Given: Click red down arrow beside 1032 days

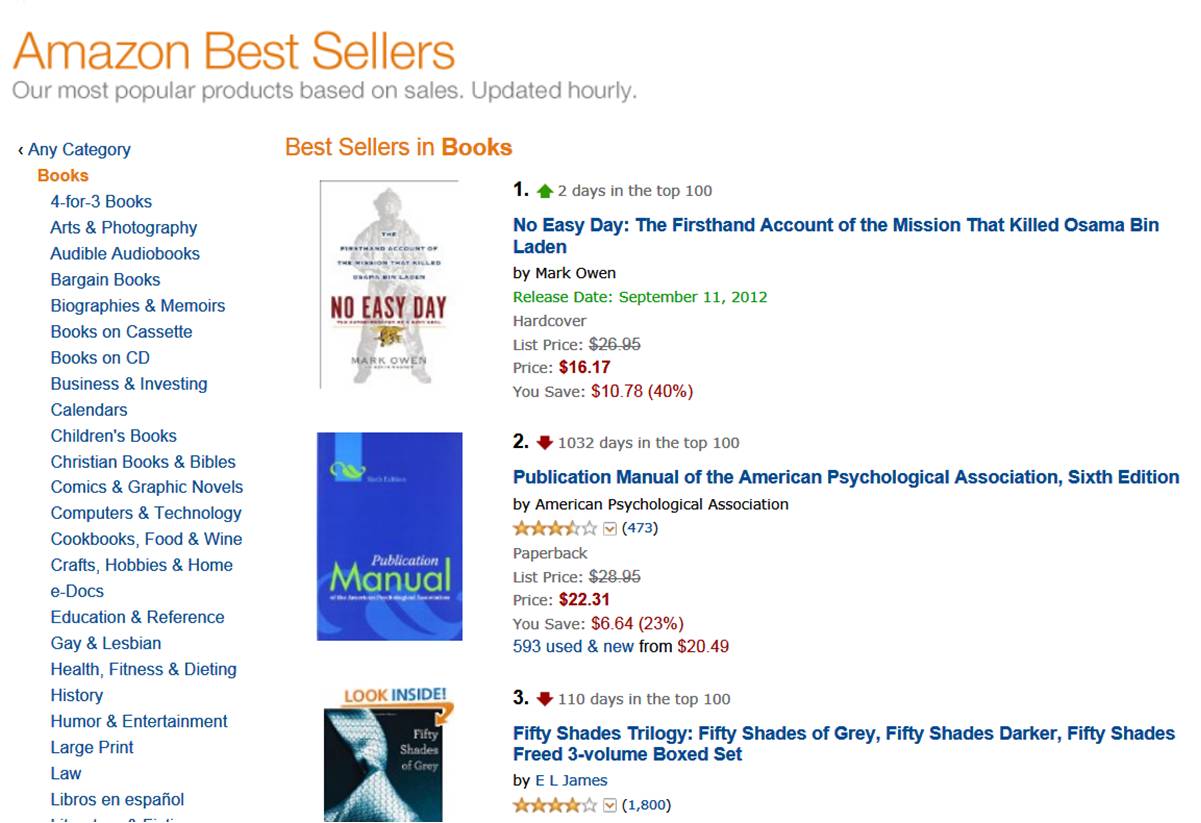Looking at the screenshot, I should tap(544, 443).
